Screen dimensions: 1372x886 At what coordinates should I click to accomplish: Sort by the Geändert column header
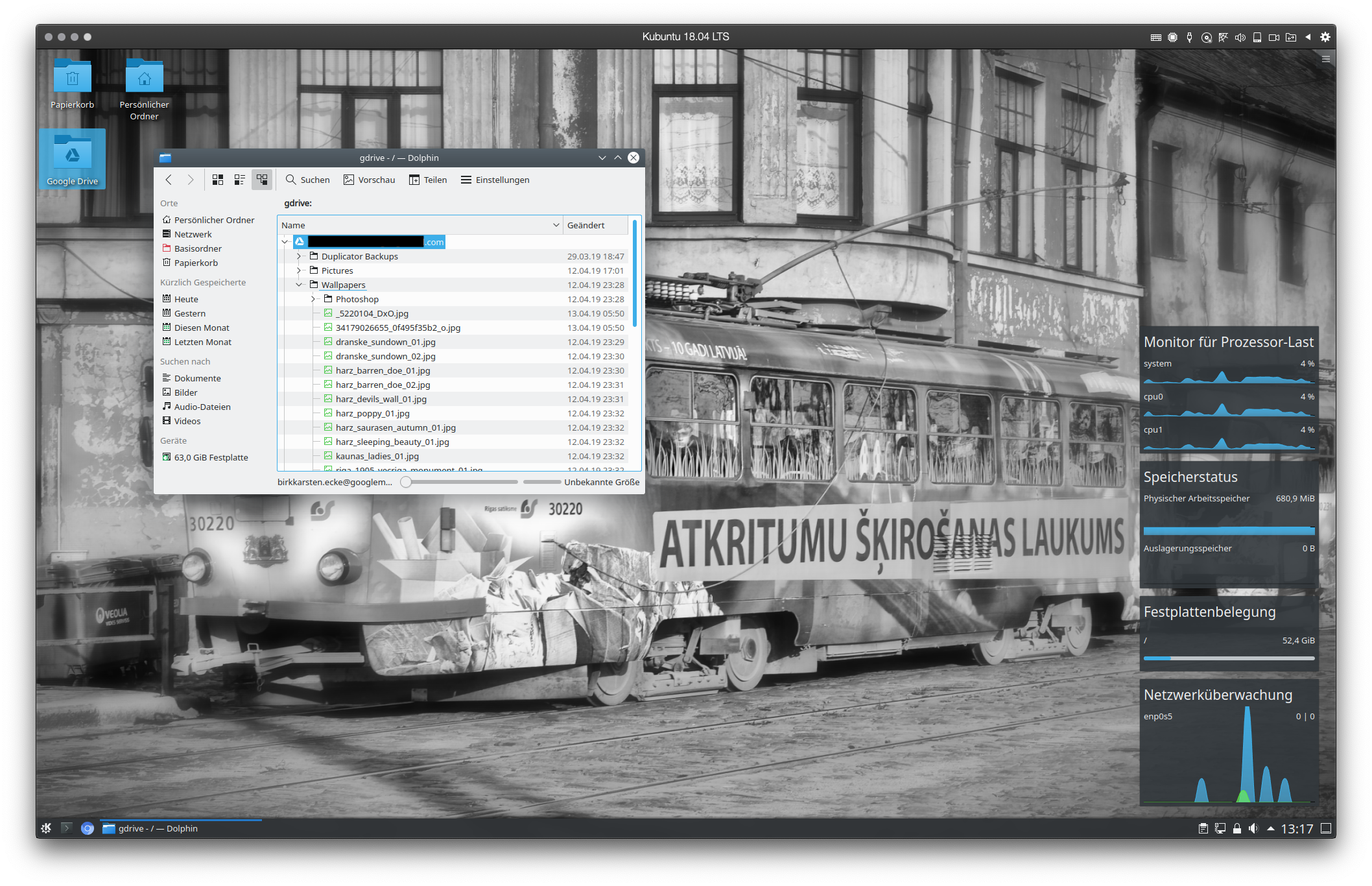pyautogui.click(x=595, y=225)
